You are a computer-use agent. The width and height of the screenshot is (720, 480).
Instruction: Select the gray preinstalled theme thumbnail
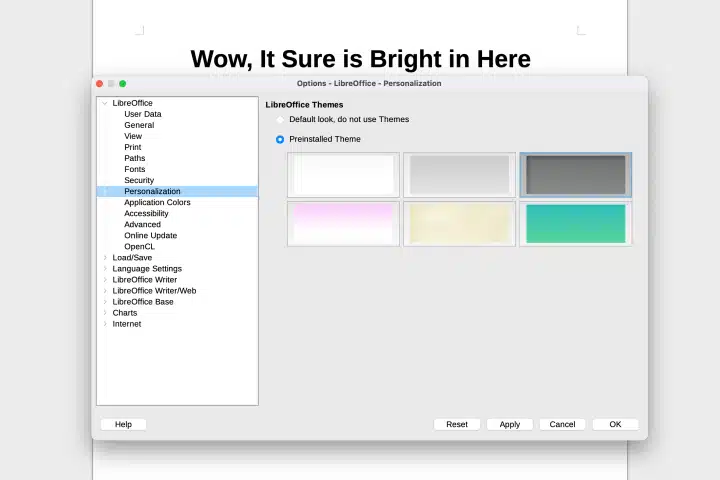[x=459, y=175]
